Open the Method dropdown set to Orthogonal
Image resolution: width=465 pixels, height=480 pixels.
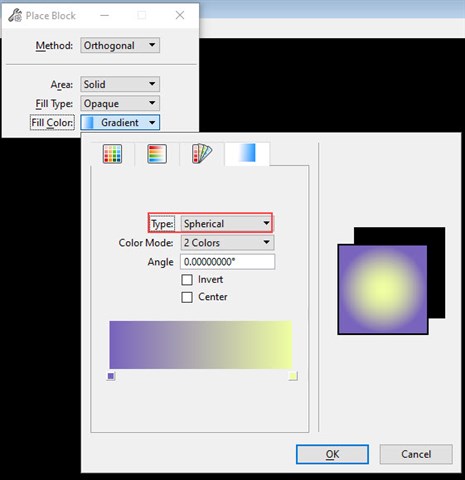(x=120, y=45)
